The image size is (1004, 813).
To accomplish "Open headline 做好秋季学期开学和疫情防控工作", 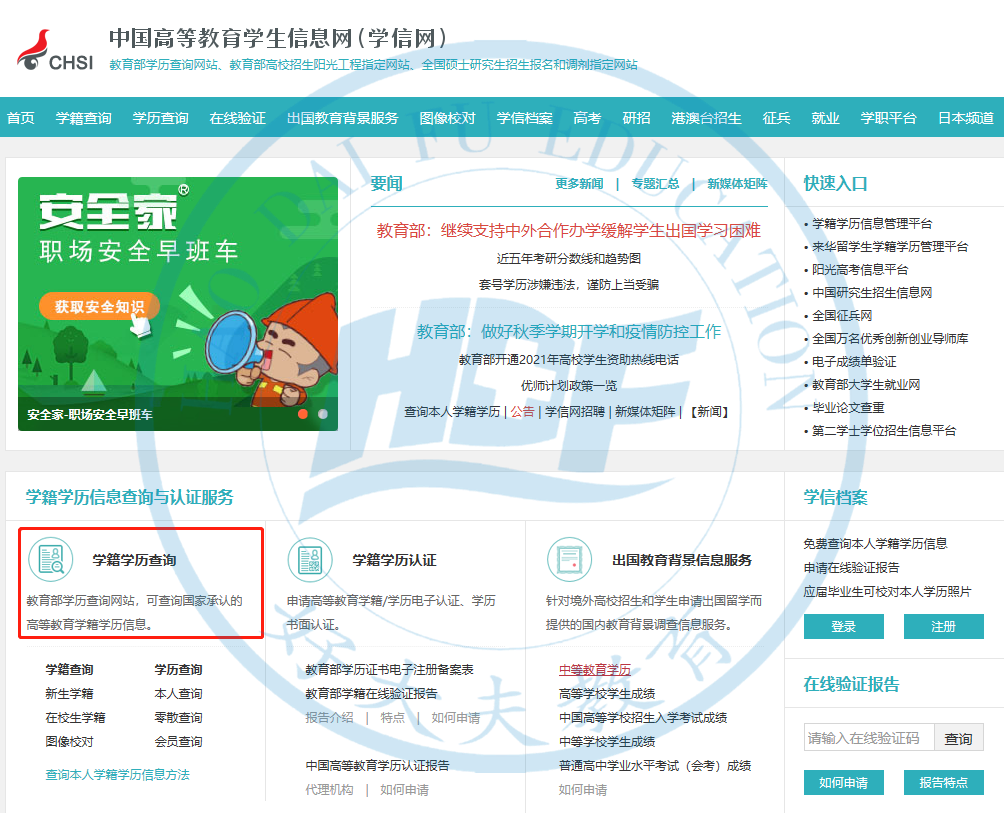I will [569, 332].
